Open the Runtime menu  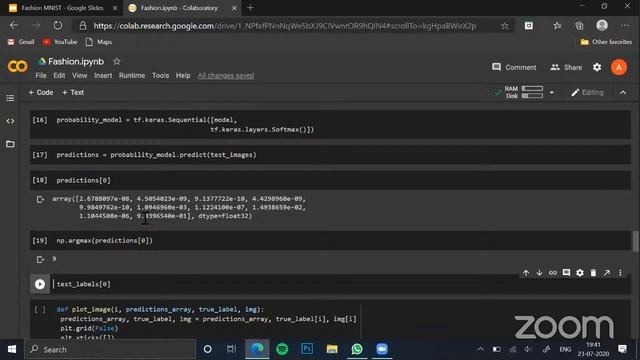tap(132, 76)
